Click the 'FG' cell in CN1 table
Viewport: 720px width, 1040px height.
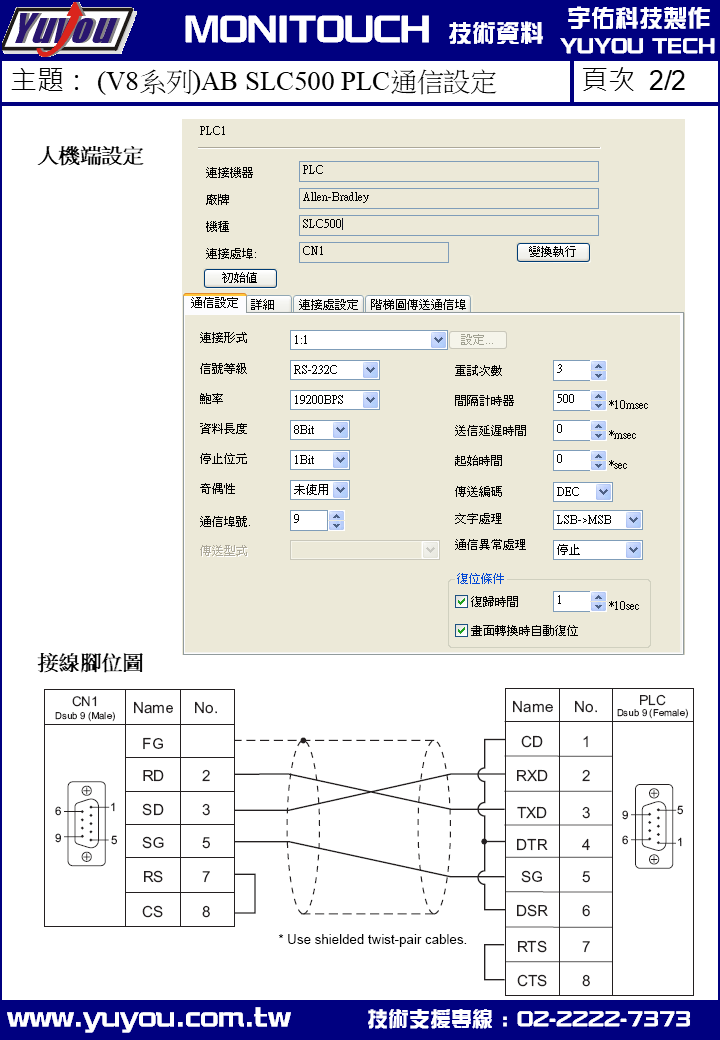pyautogui.click(x=152, y=744)
